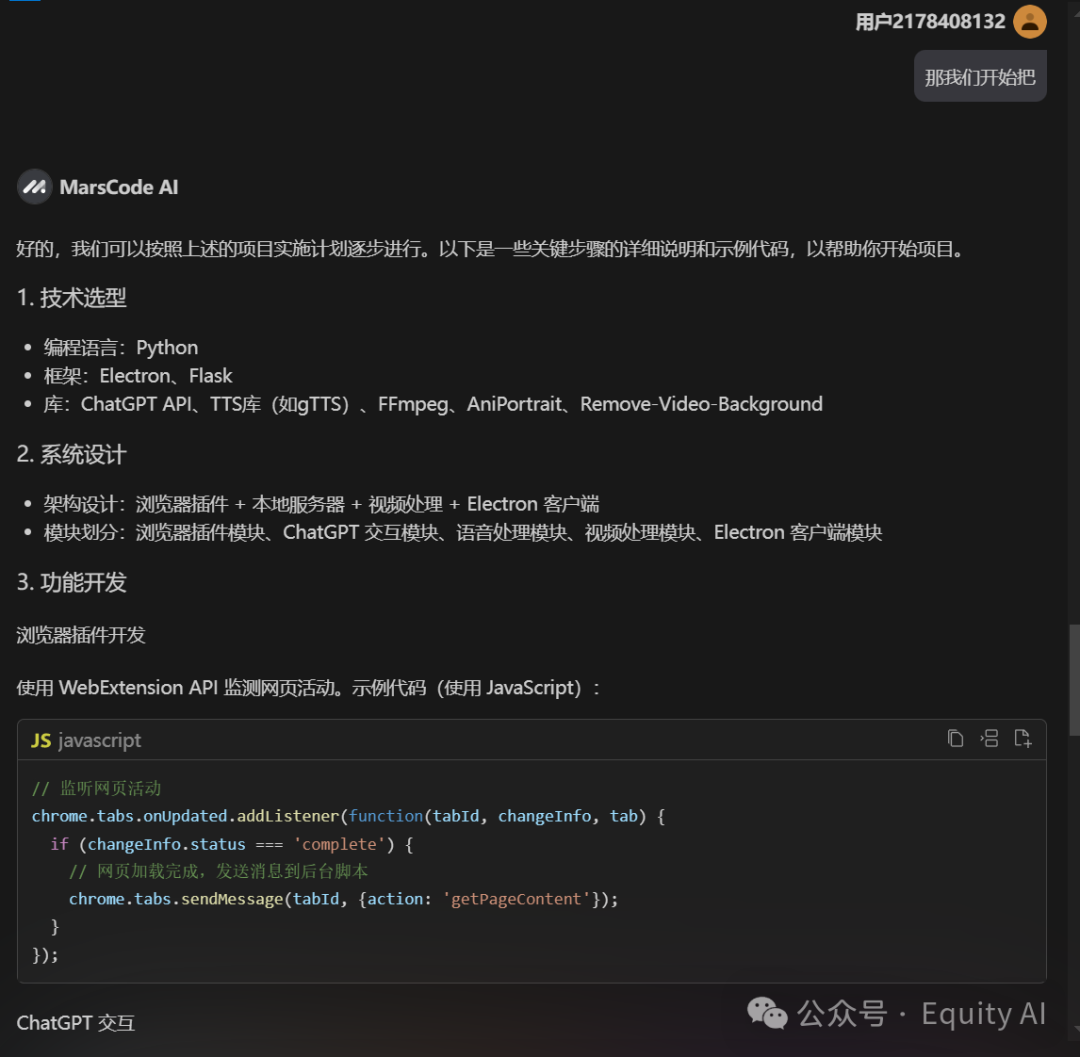
Task: Click heading 1. 技术选型
Action: click(72, 297)
